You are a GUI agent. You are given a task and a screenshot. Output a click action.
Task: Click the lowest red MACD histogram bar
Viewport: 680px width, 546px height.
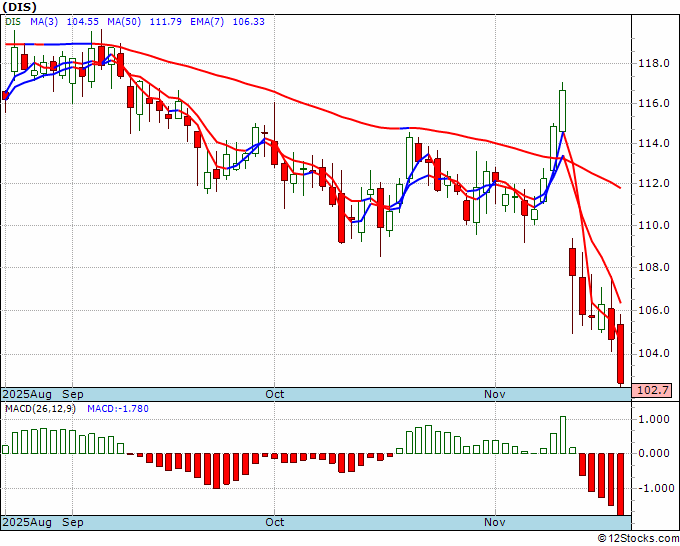[x=621, y=484]
